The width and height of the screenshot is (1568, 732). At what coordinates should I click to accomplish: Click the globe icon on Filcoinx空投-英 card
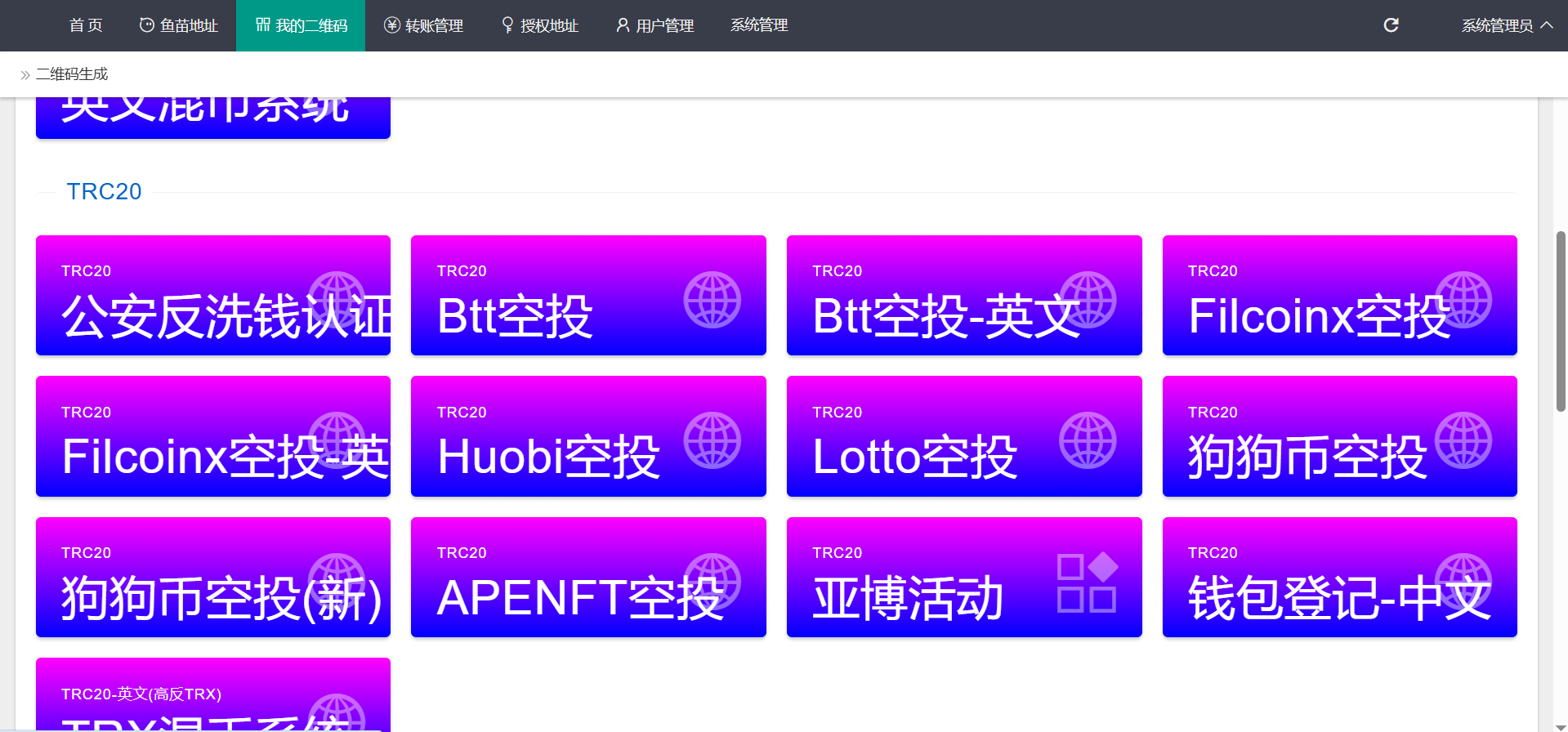click(337, 440)
